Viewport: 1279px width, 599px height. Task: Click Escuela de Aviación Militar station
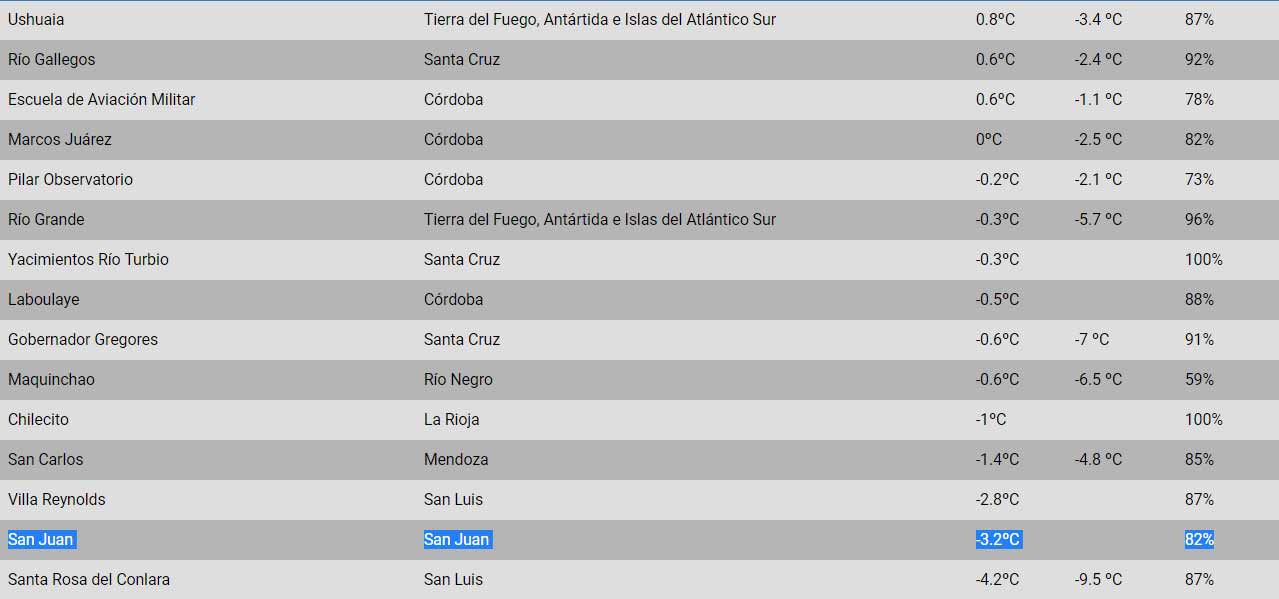tap(101, 100)
